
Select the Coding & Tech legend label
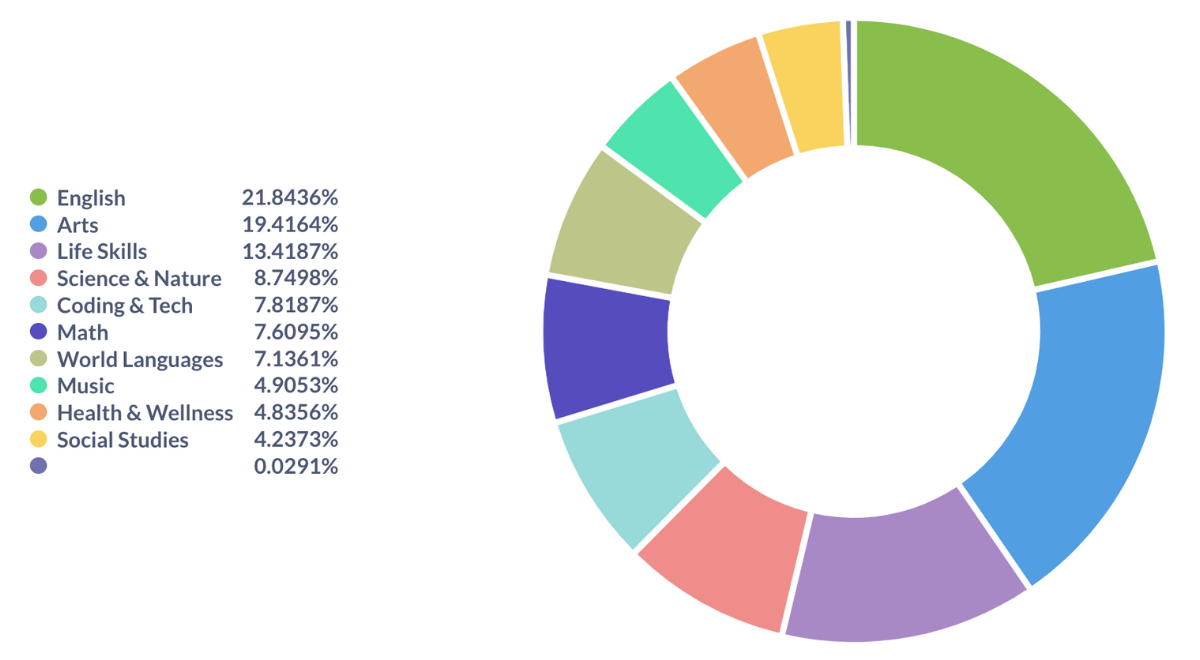pyautogui.click(x=125, y=305)
